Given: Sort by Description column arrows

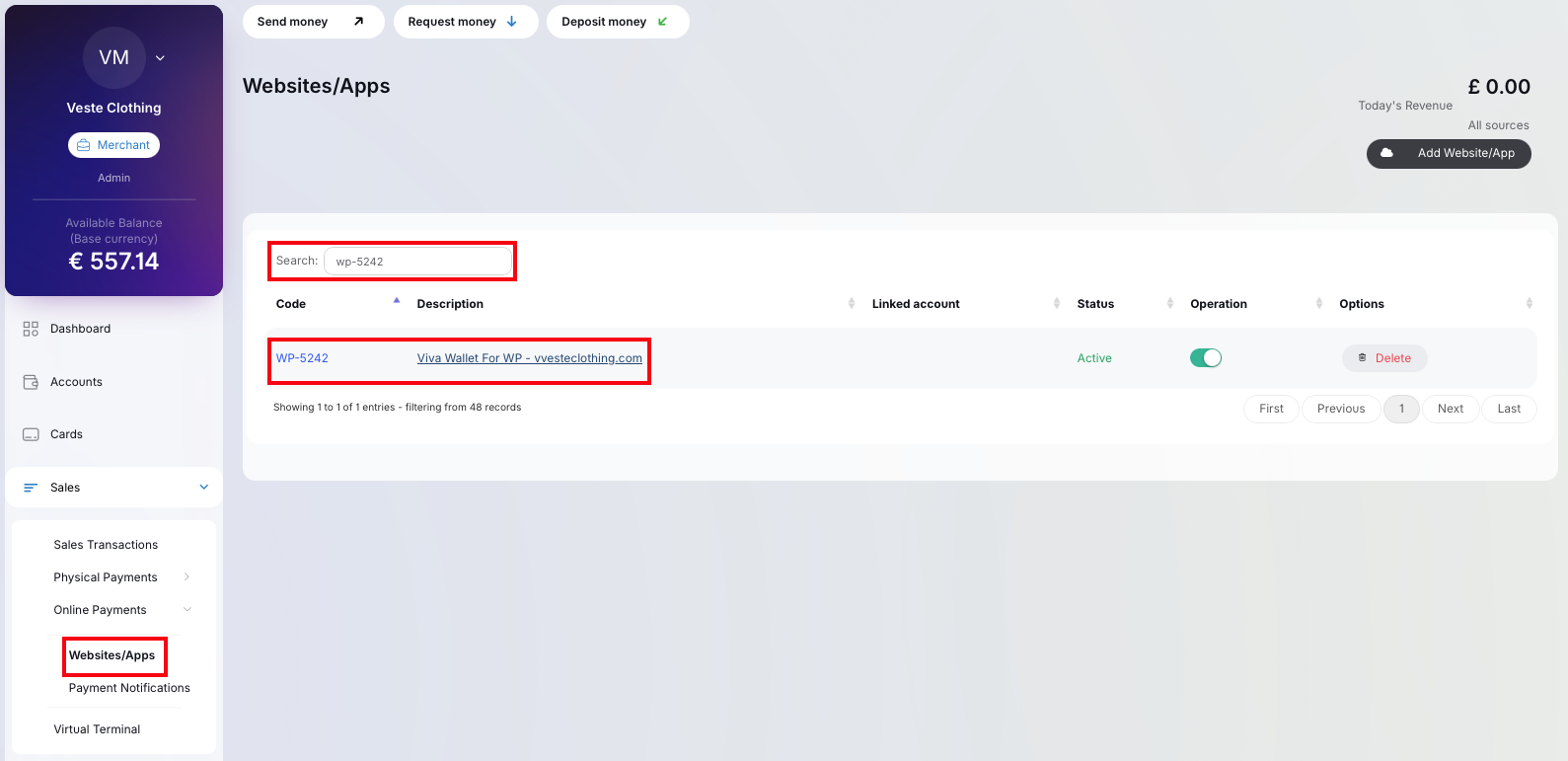Looking at the screenshot, I should click(x=852, y=303).
